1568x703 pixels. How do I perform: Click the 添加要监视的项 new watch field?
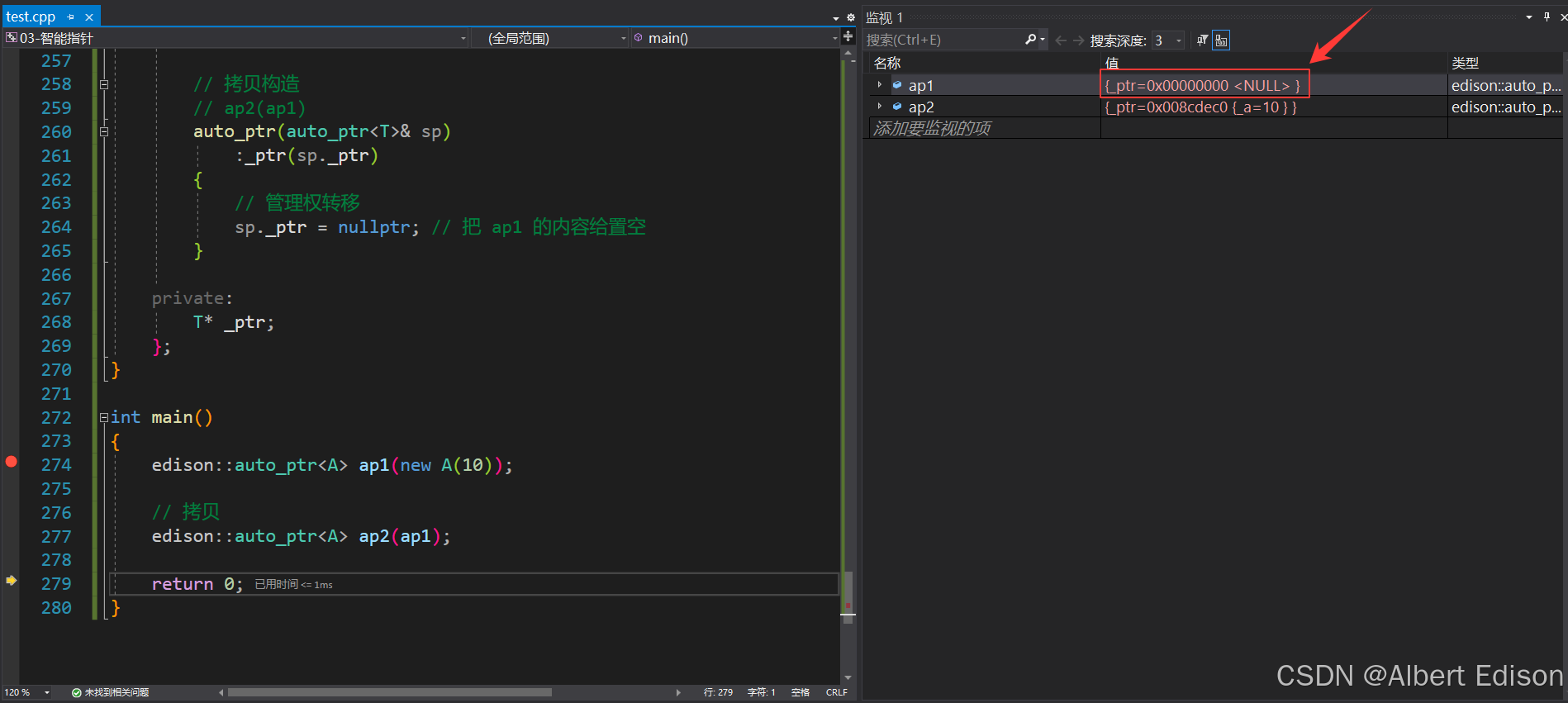click(x=932, y=128)
